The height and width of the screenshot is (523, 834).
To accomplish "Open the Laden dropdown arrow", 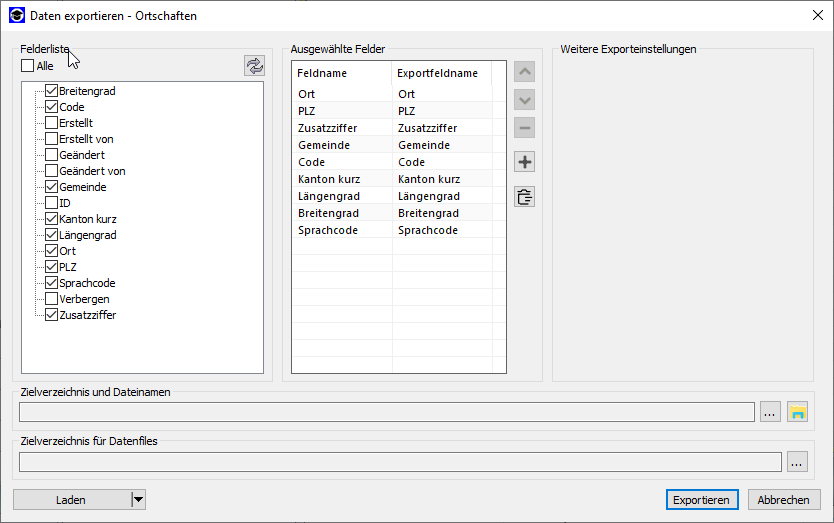I will [x=138, y=500].
